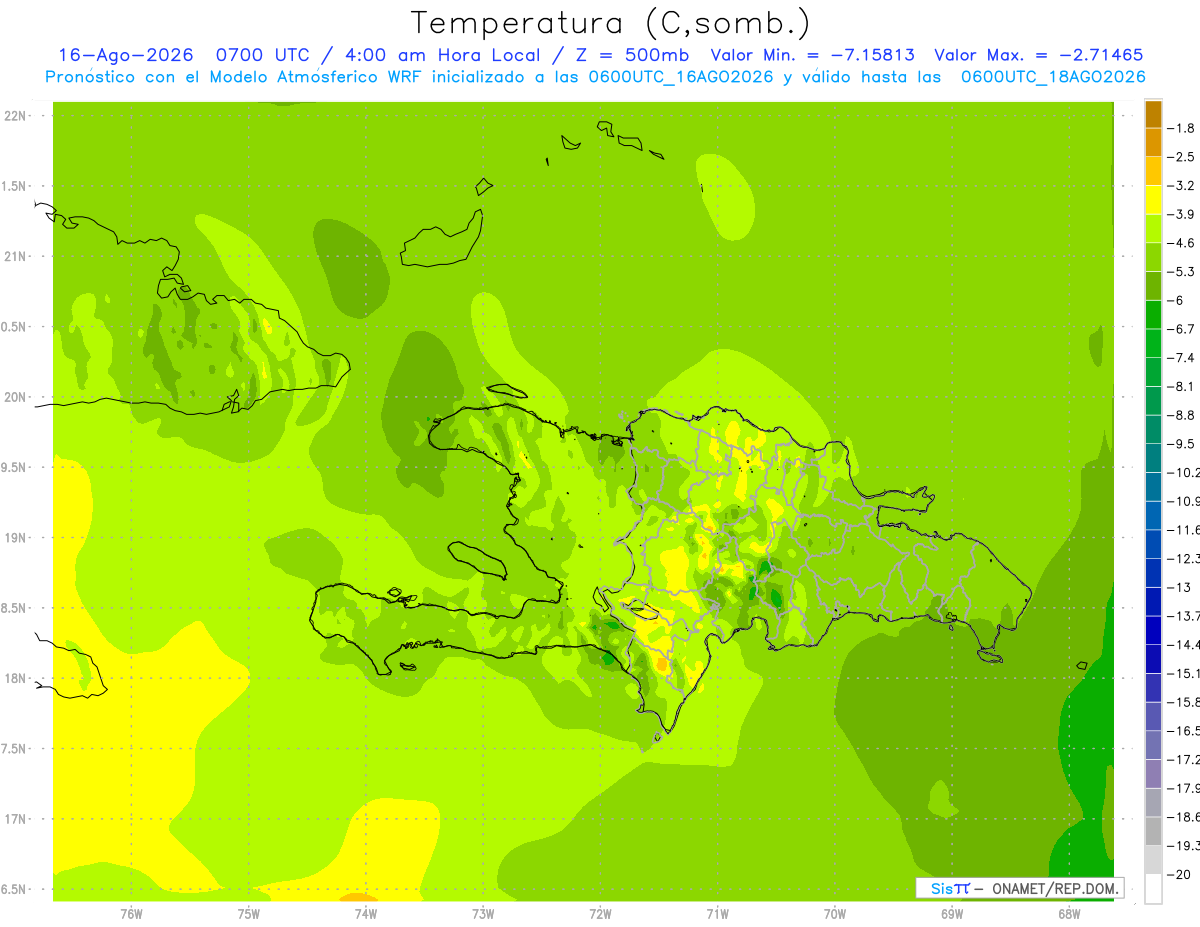1200x927 pixels.
Task: Click the 21N latitude axis label
Action: coord(15,257)
